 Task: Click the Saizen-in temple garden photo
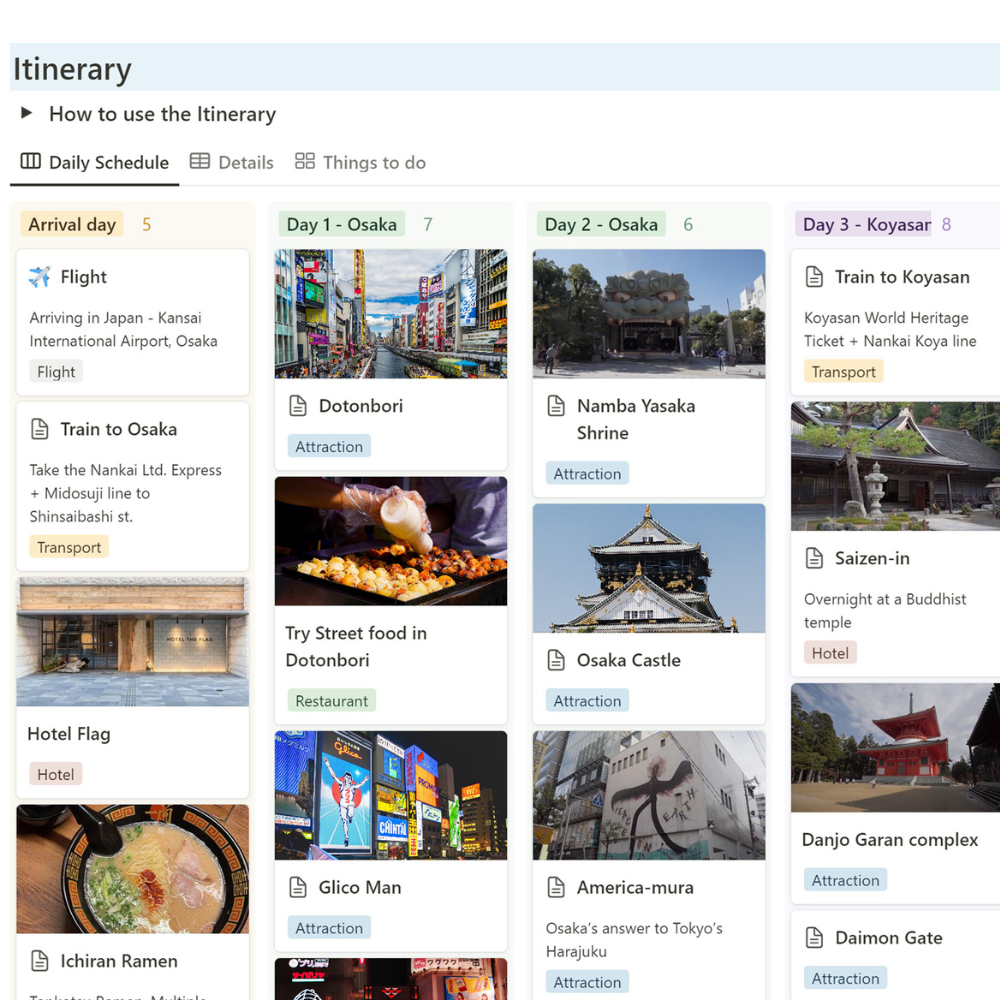[895, 466]
